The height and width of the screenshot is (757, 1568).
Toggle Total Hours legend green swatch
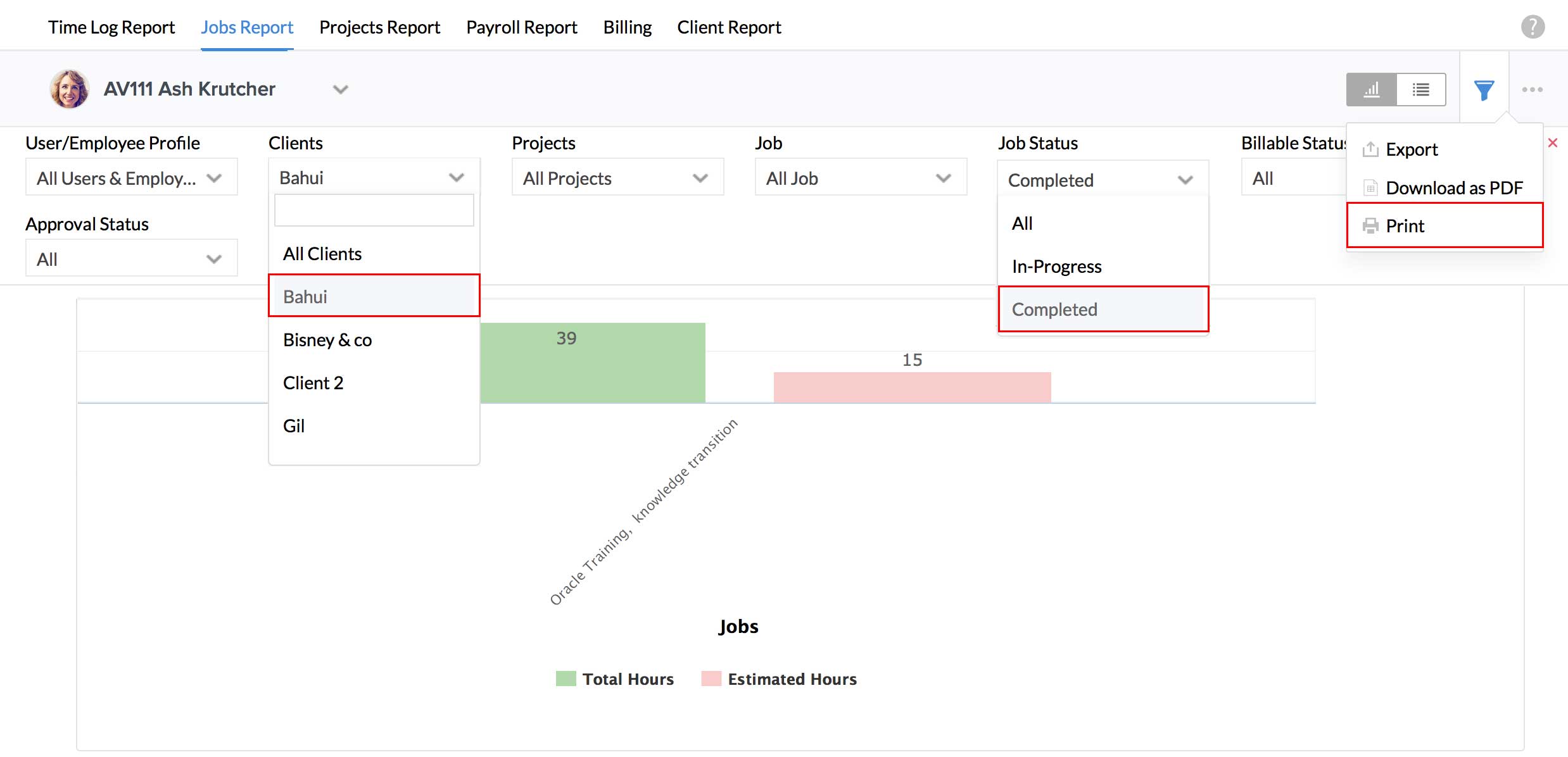pos(566,679)
